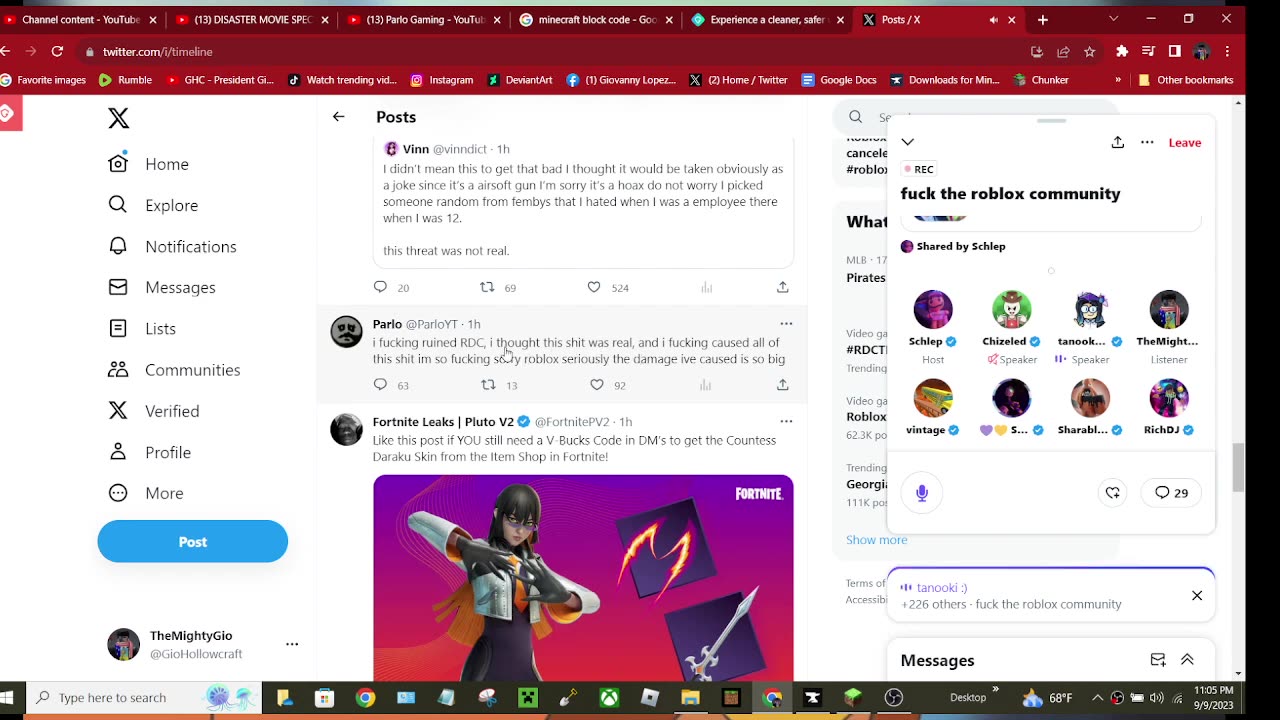Click the X logo icon
Image resolution: width=1280 pixels, height=720 pixels.
point(118,118)
